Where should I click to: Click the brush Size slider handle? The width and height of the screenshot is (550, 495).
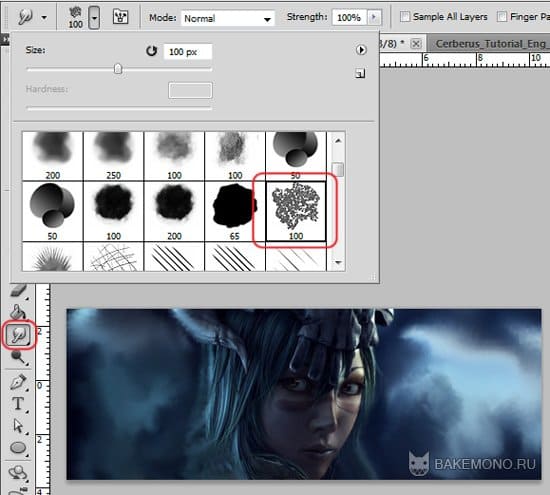tap(118, 69)
